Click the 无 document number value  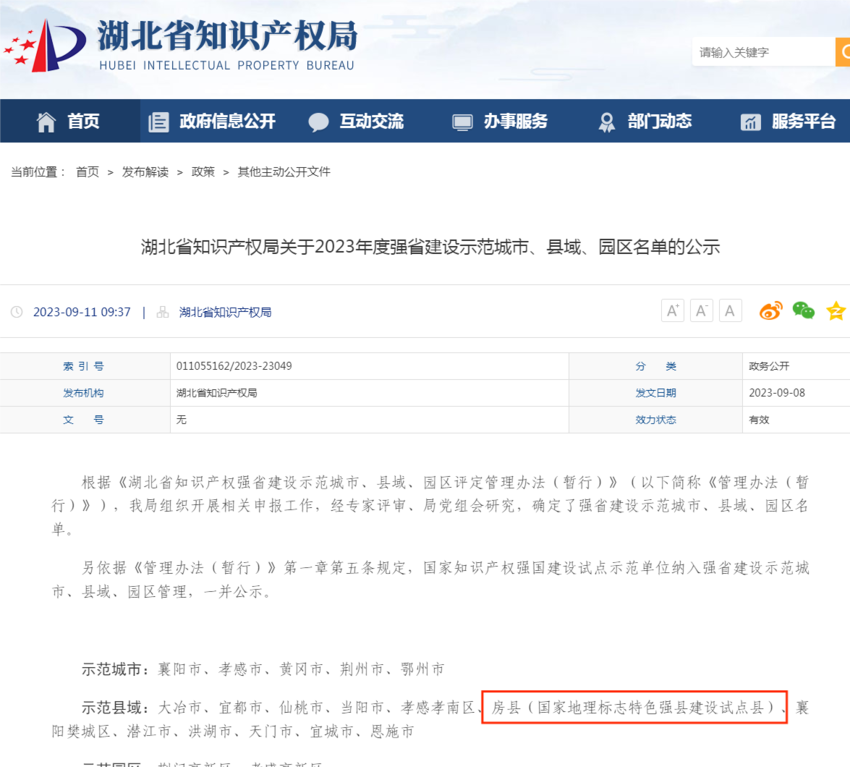pos(181,420)
